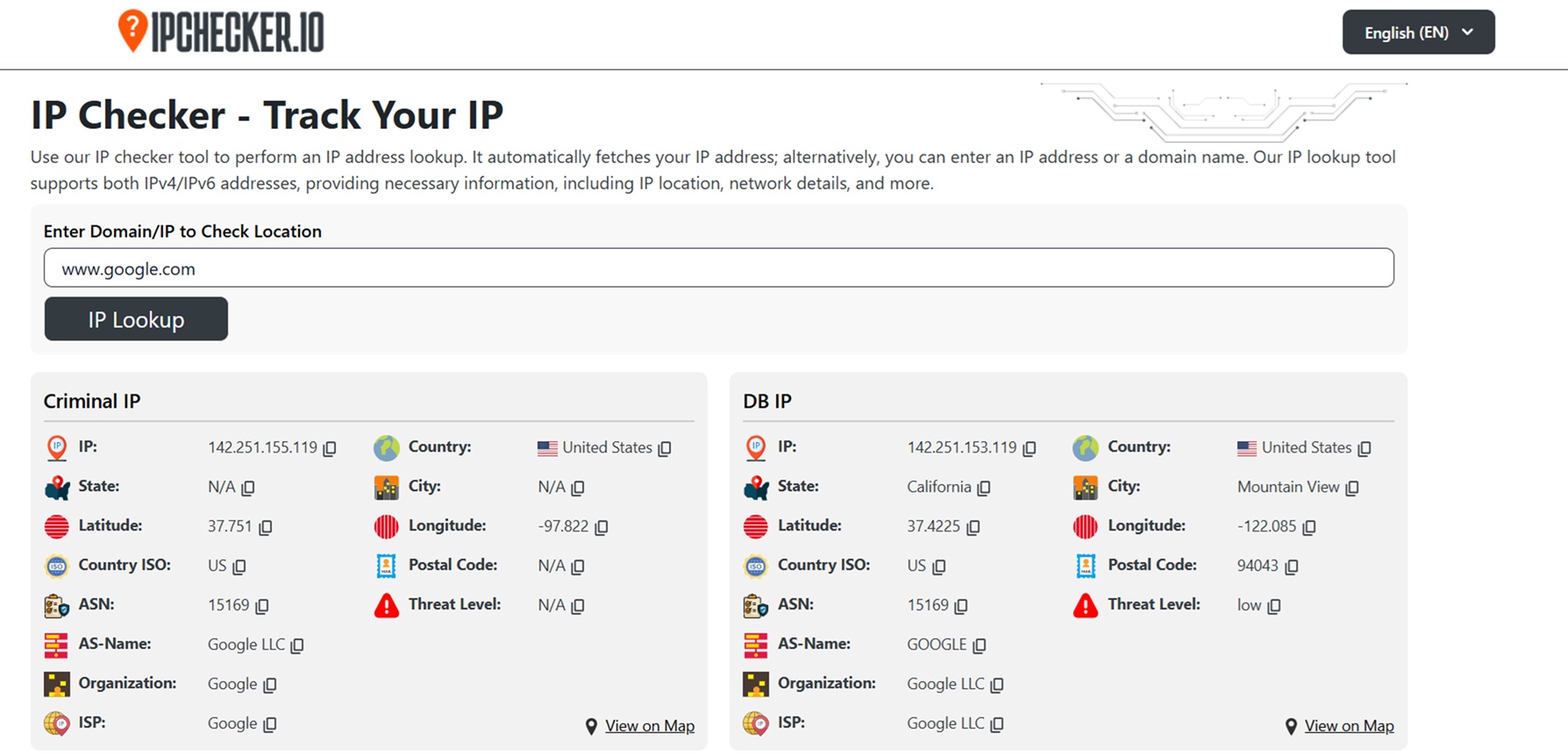
Task: Click the IPChecker.io logo
Action: pos(221,32)
